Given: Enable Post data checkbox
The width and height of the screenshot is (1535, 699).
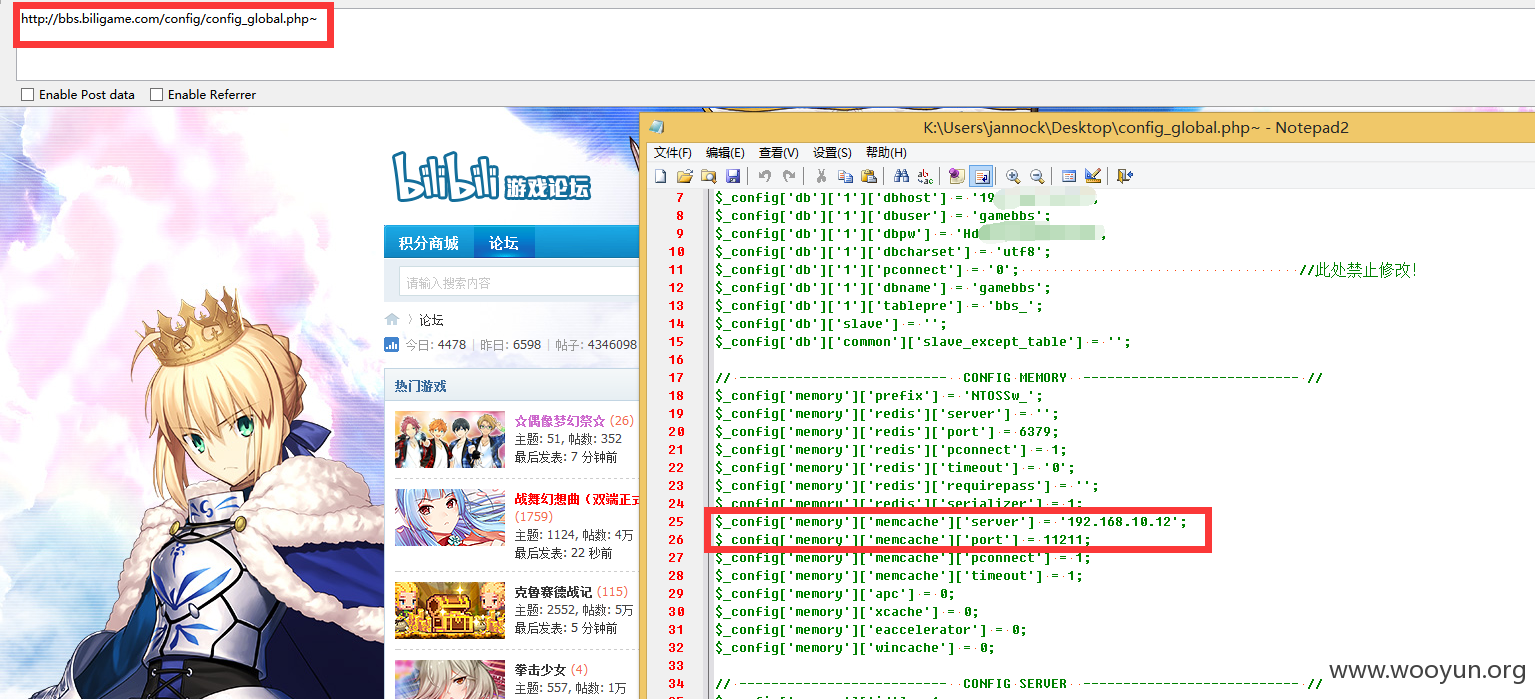Looking at the screenshot, I should tap(28, 94).
